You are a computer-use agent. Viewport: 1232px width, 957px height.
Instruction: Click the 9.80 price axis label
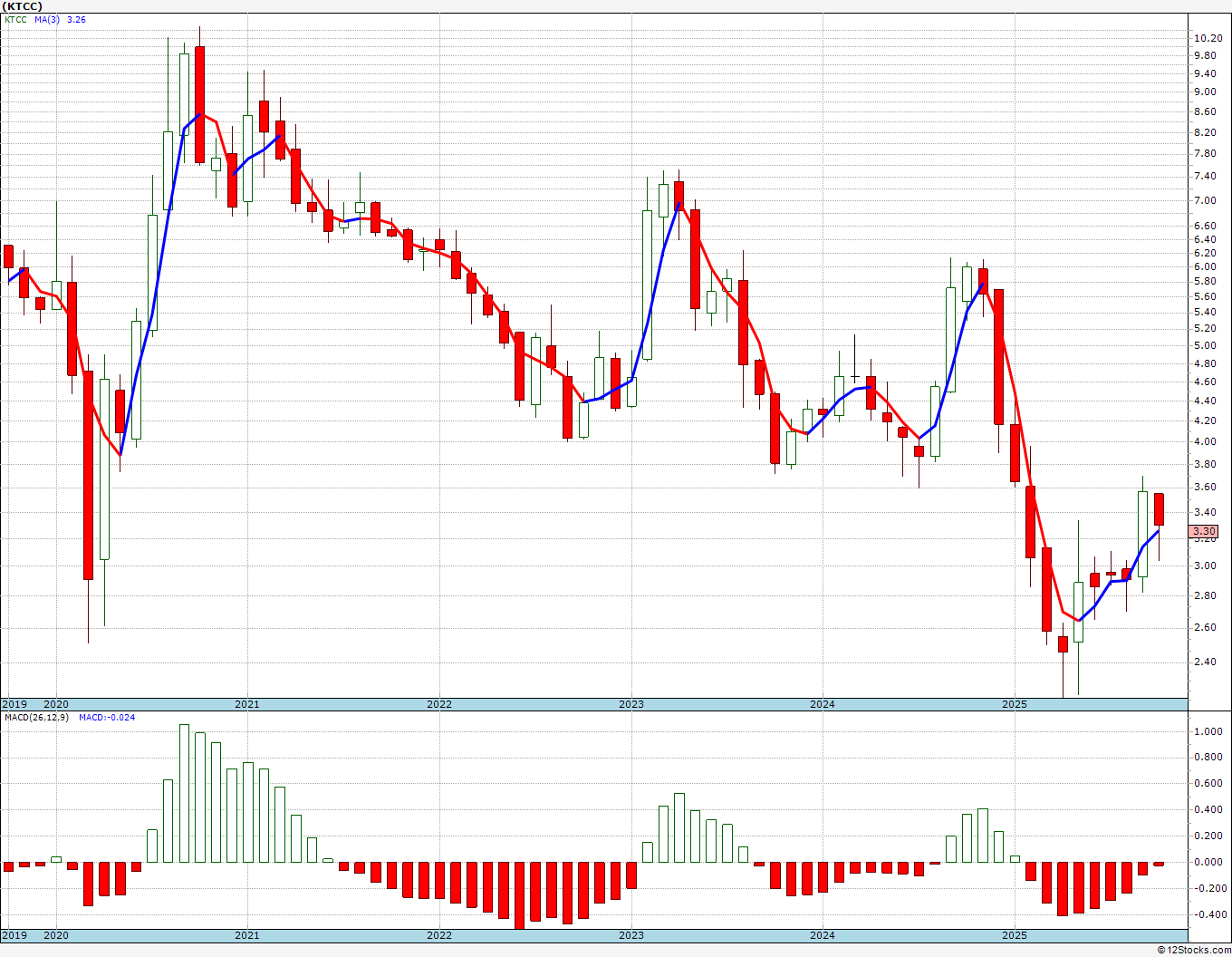pyautogui.click(x=1205, y=55)
